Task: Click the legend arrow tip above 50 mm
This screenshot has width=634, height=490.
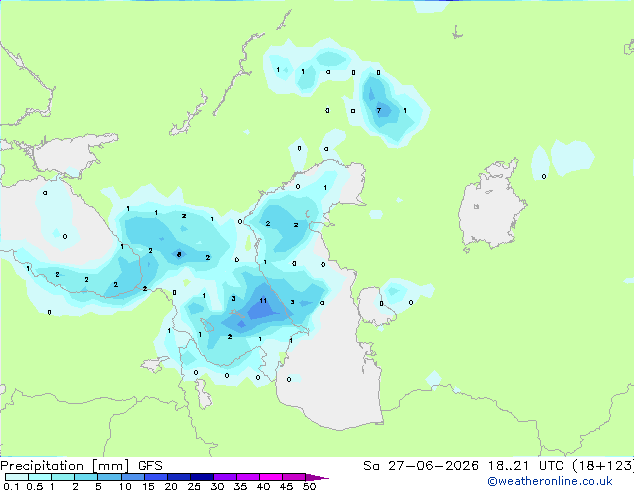Action: pyautogui.click(x=317, y=477)
